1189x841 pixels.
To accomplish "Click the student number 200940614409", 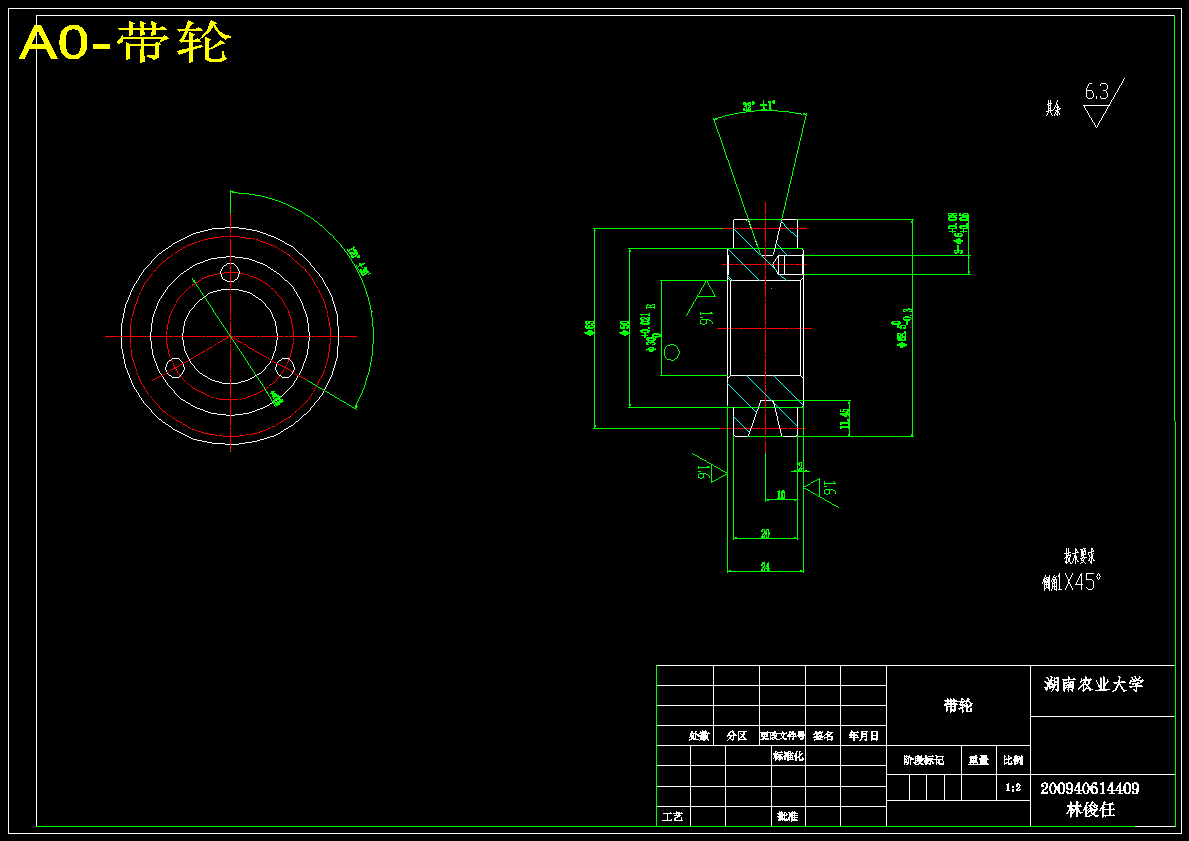I will (x=1090, y=788).
